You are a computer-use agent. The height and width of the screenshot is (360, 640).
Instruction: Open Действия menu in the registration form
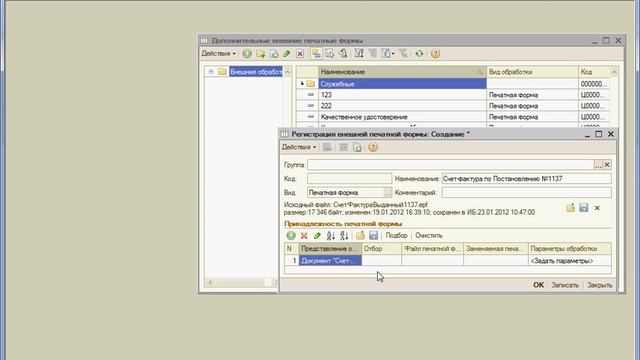click(299, 147)
